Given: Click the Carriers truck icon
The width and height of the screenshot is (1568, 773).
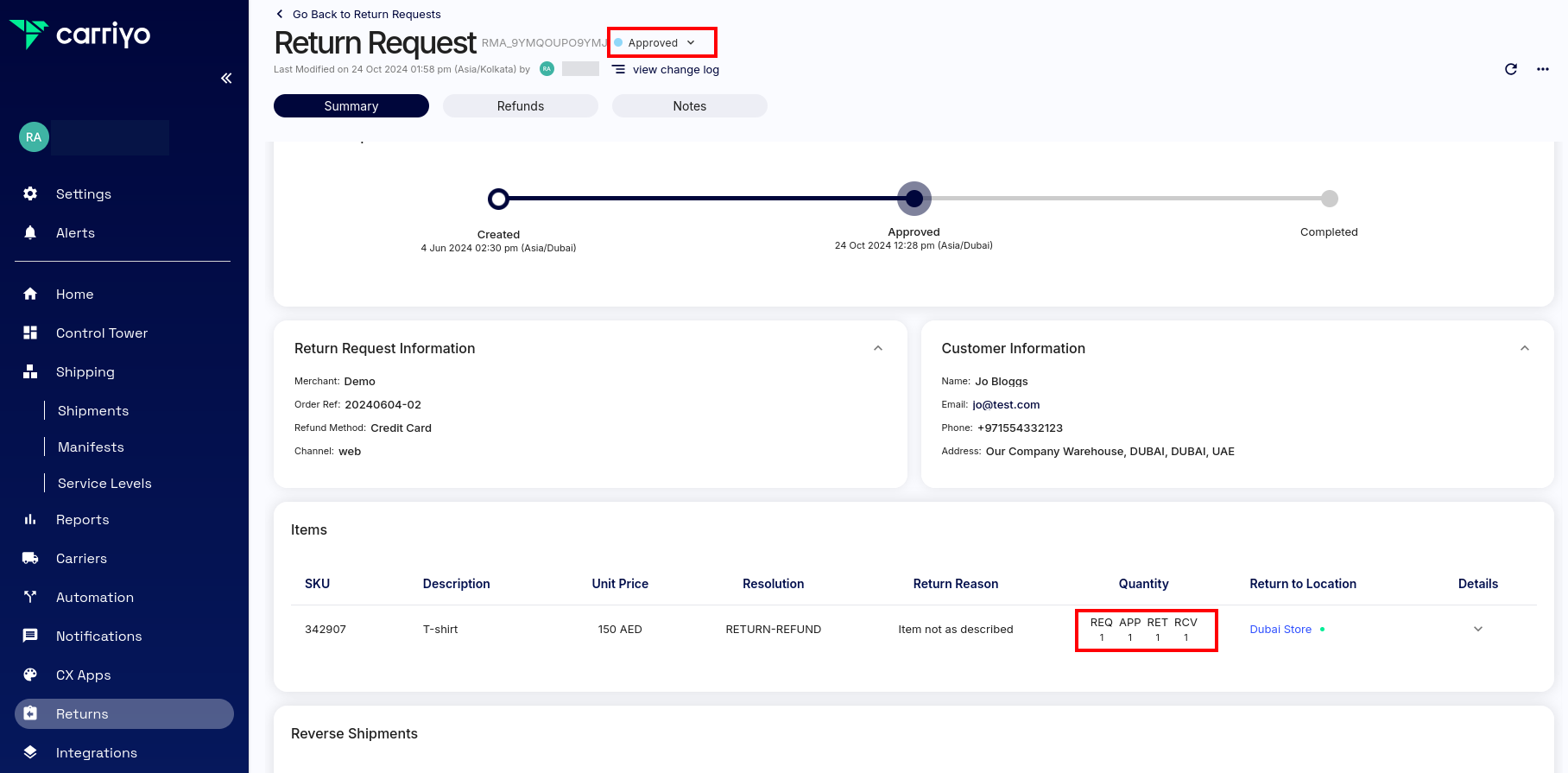Looking at the screenshot, I should (x=30, y=558).
